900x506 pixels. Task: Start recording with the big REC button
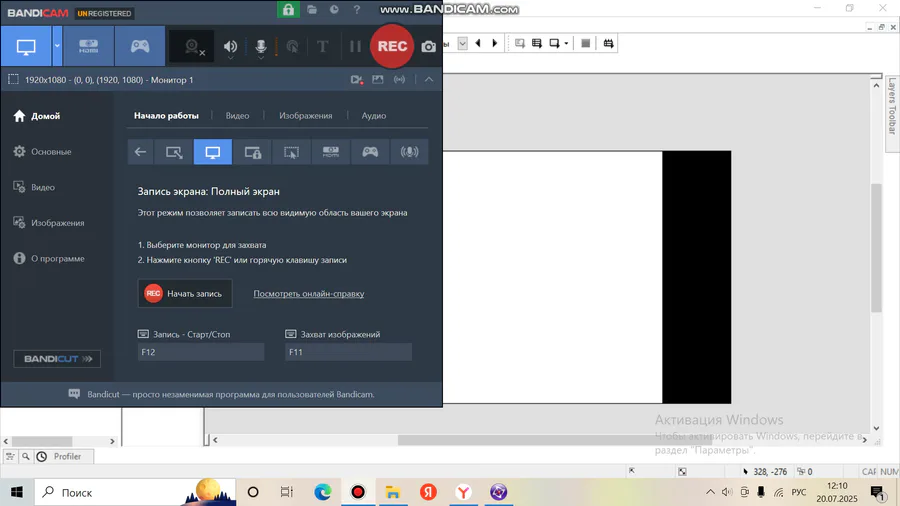392,46
